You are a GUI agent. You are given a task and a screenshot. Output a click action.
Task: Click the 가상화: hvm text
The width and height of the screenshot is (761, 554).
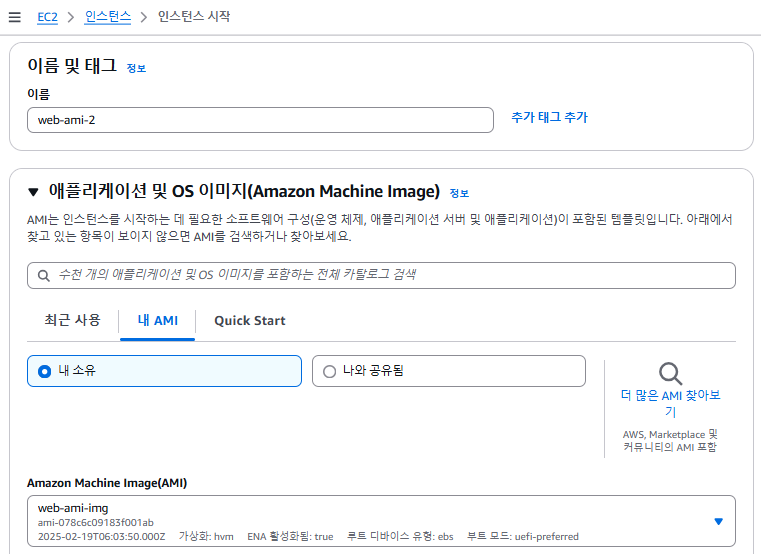click(206, 537)
